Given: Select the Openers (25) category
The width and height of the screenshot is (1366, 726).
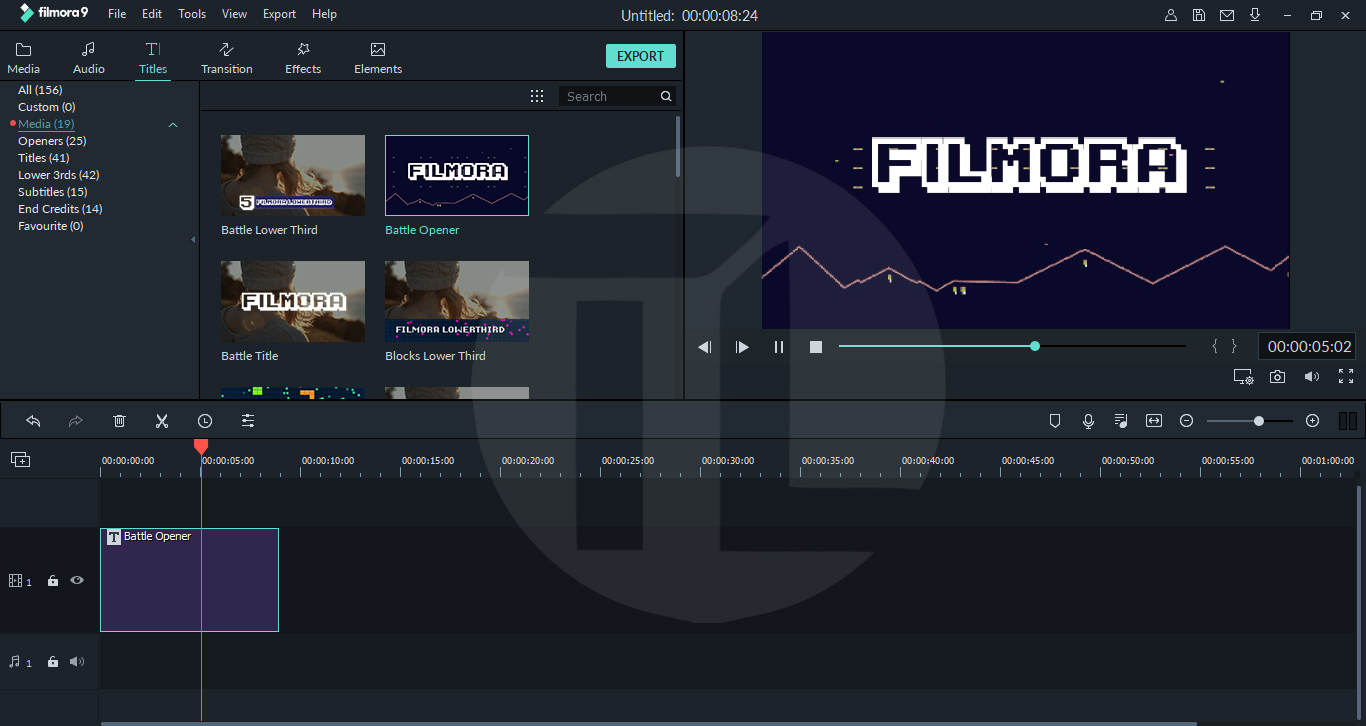Looking at the screenshot, I should 52,141.
